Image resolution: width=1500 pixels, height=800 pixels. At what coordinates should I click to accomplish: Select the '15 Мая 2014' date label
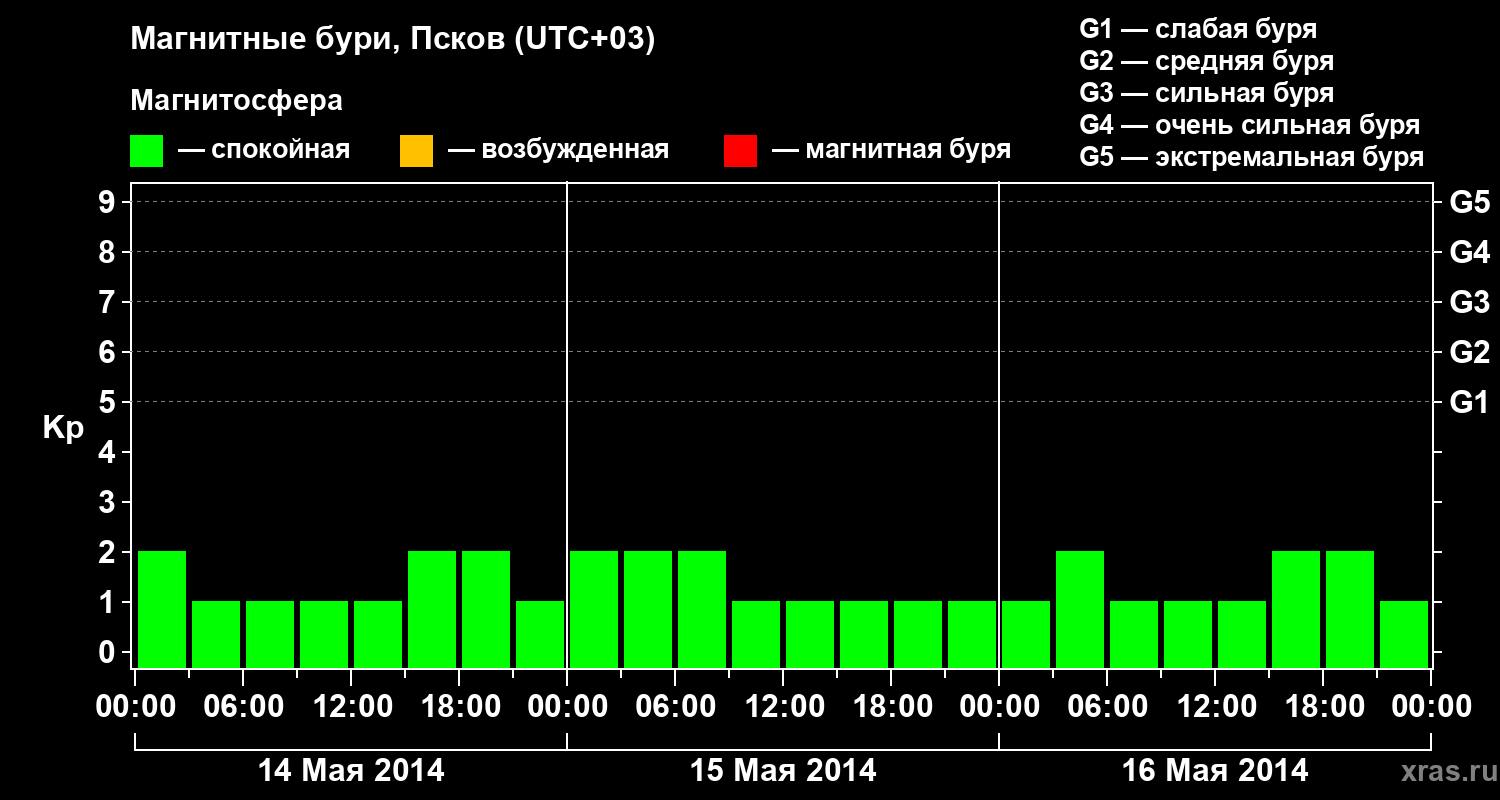click(783, 771)
